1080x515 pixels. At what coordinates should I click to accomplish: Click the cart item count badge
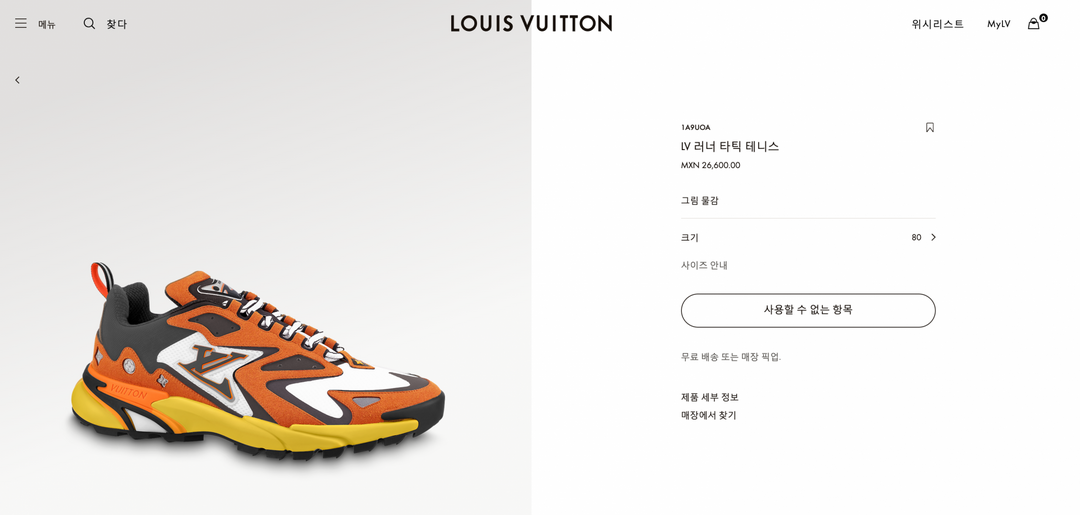click(x=1043, y=18)
